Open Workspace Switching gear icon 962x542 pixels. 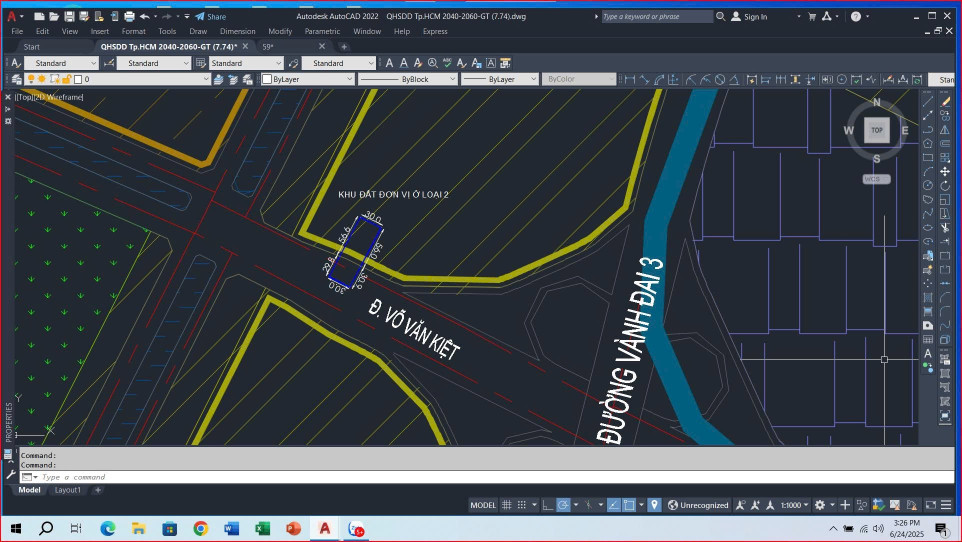point(820,505)
